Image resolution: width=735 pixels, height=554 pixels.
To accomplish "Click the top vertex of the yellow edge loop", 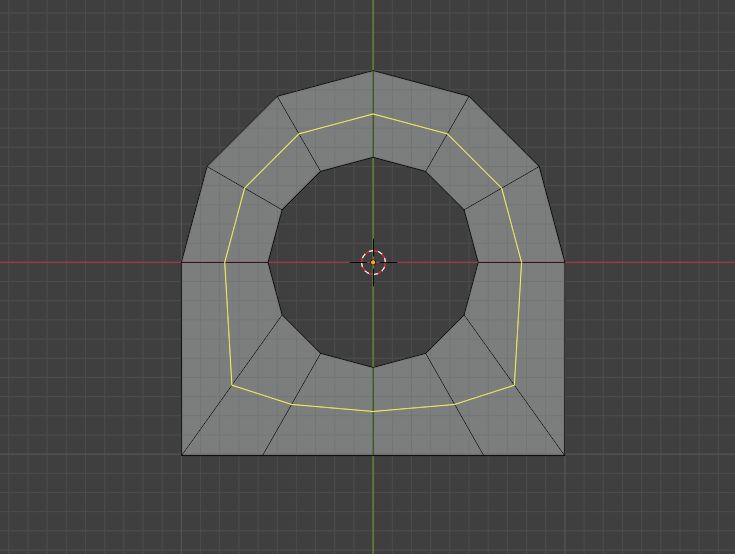I will click(x=373, y=114).
